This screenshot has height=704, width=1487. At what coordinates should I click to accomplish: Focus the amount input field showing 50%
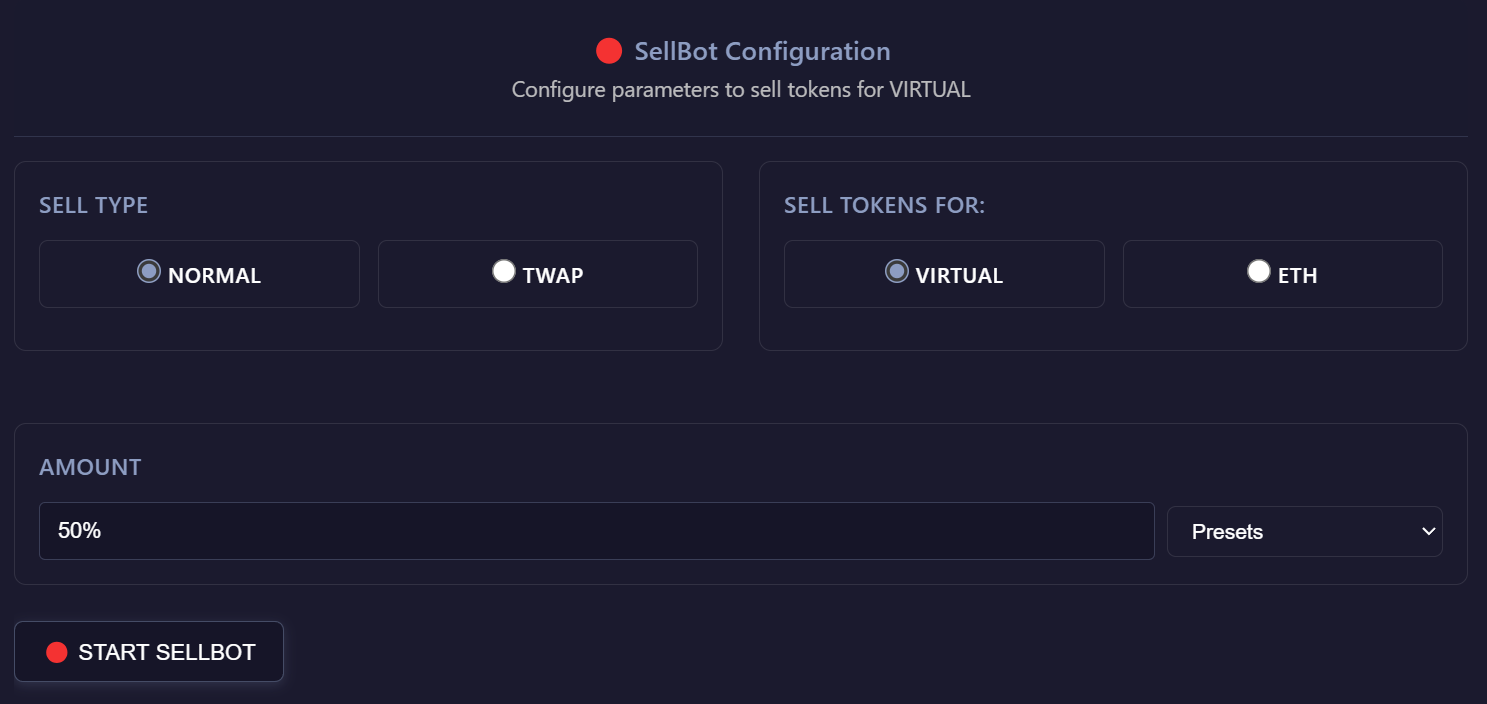coord(596,531)
